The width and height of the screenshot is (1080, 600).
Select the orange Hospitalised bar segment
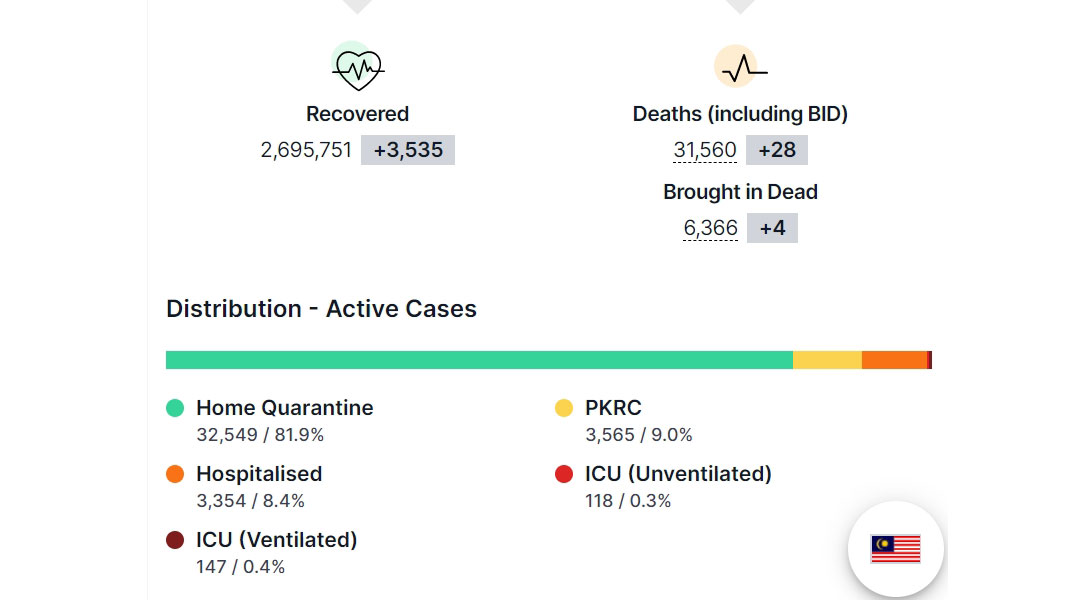(x=894, y=360)
